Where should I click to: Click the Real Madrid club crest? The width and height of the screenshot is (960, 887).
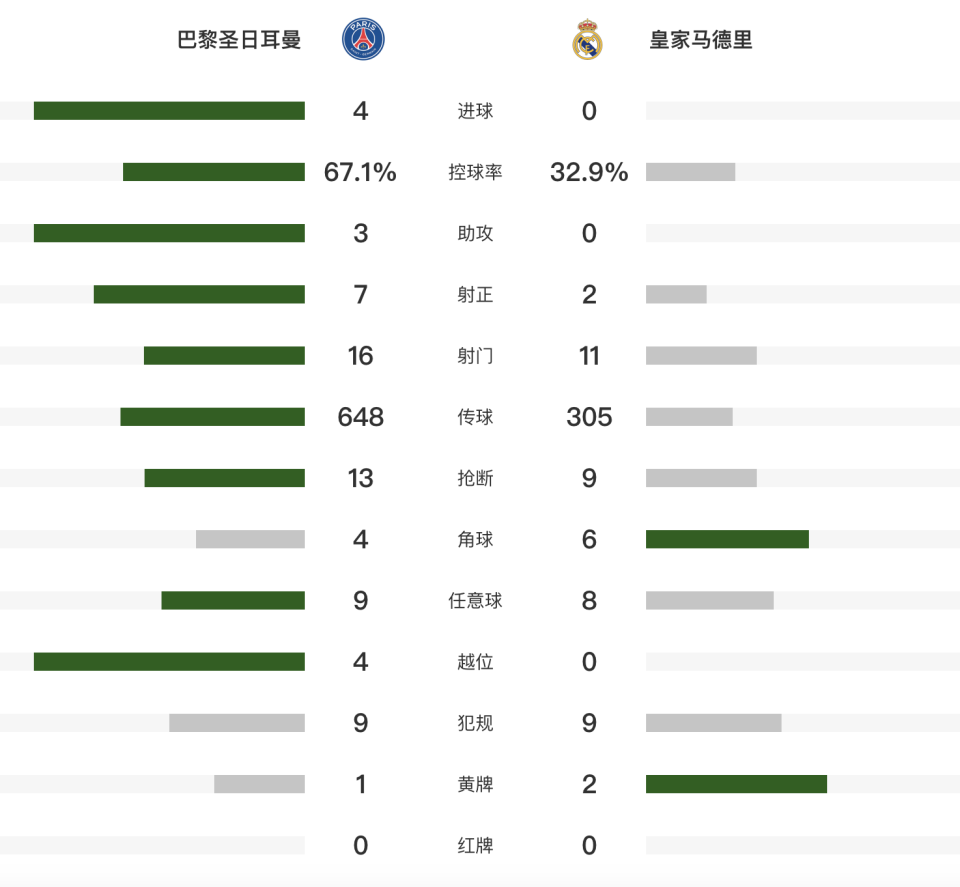[x=587, y=41]
